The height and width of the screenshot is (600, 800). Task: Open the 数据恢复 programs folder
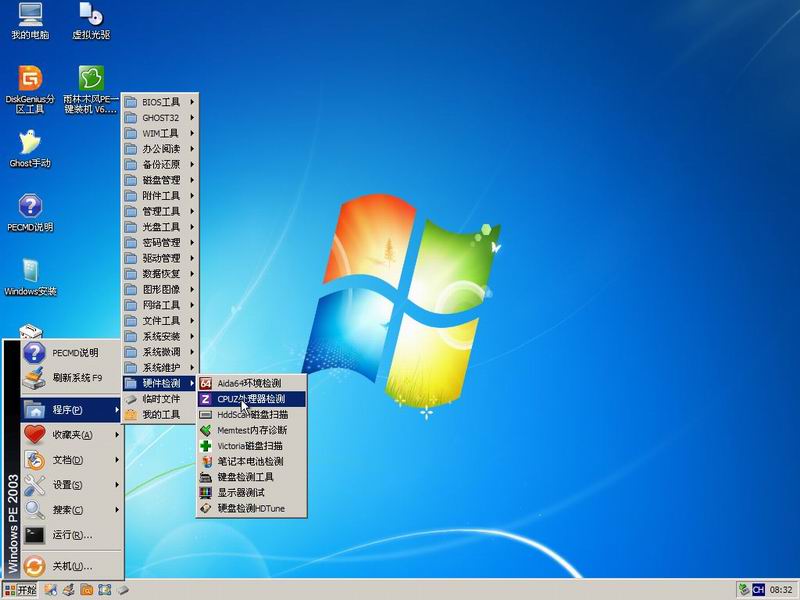[160, 274]
